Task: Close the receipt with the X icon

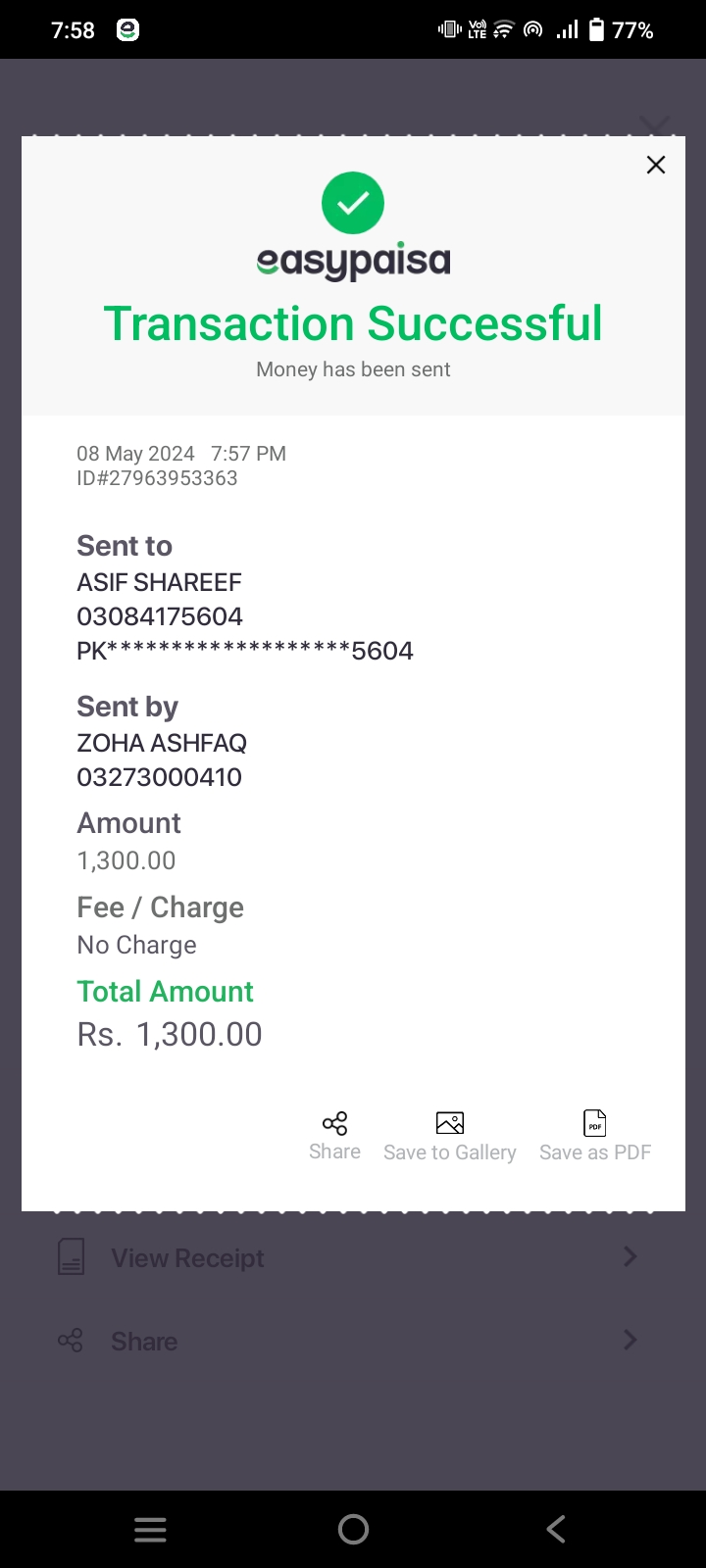Action: [656, 165]
